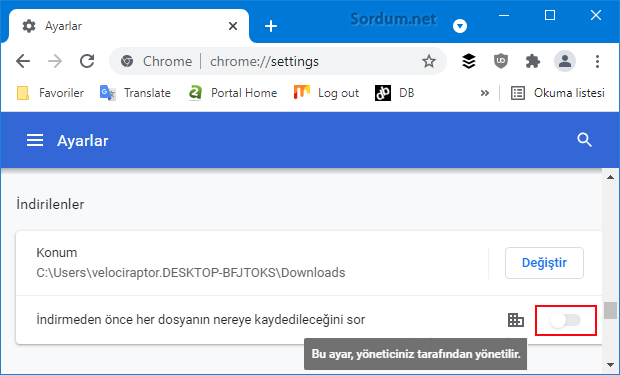Go back with the browser back arrow
The width and height of the screenshot is (620, 375).
(23, 61)
